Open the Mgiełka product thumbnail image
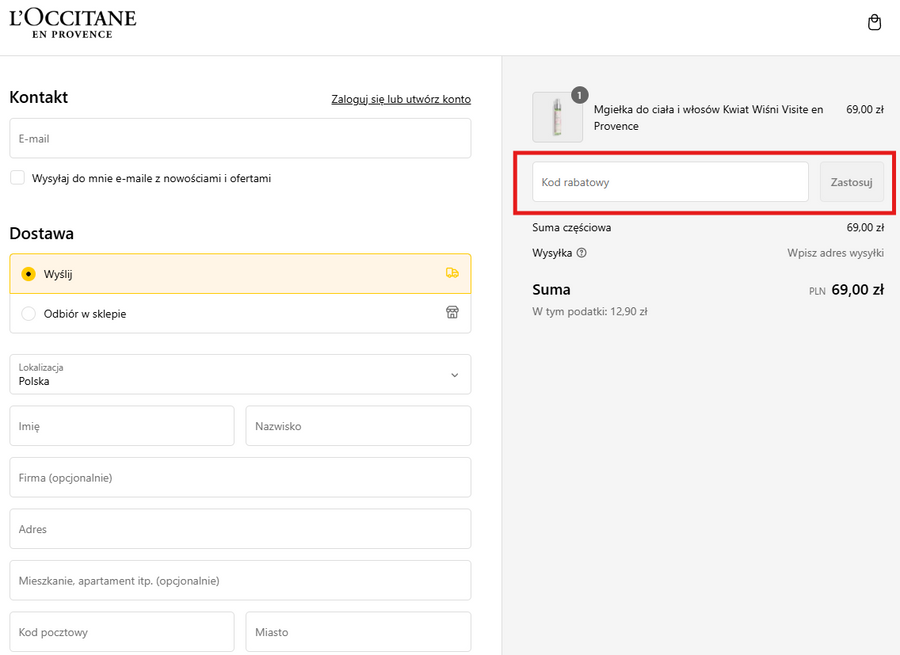The width and height of the screenshot is (900, 655). coord(557,118)
